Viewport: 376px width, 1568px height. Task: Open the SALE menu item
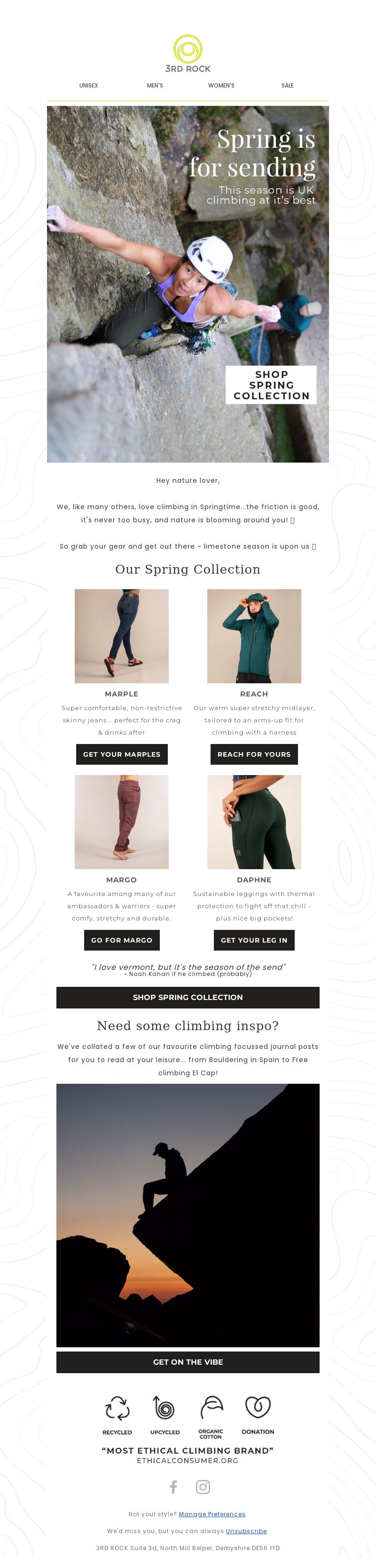pos(288,86)
